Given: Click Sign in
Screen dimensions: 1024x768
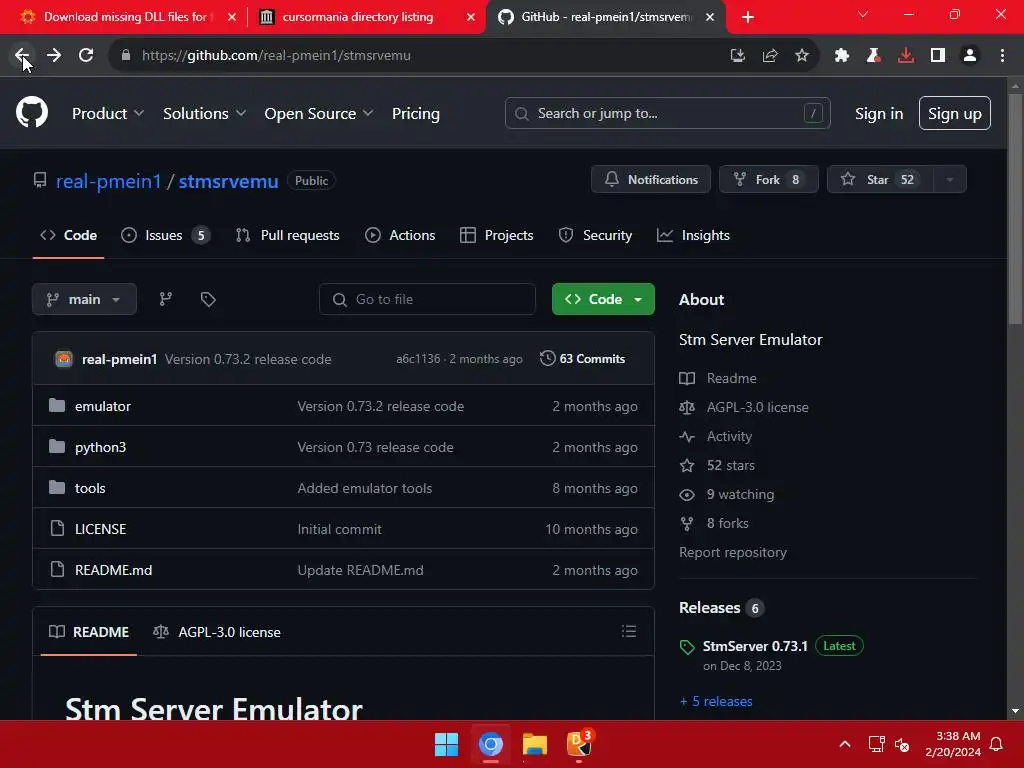Looking at the screenshot, I should pos(879,114).
